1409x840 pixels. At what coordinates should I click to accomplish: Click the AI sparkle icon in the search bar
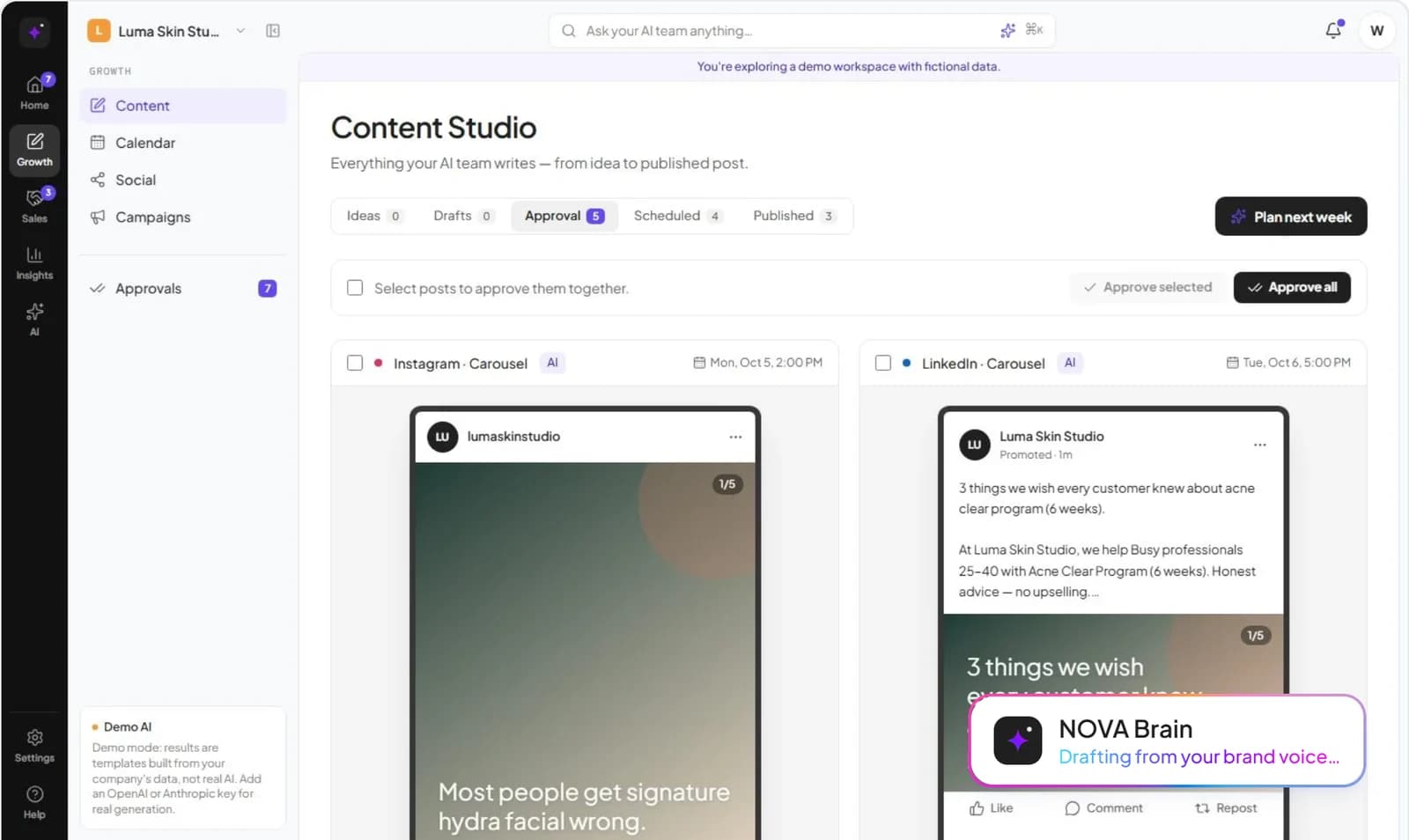(1007, 31)
